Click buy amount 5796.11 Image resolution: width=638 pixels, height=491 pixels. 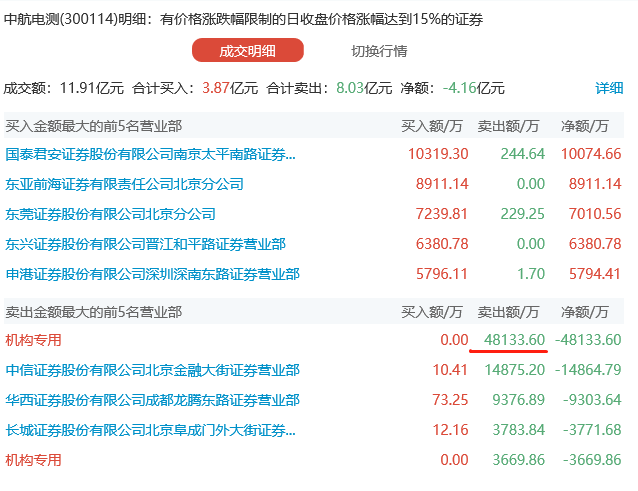click(442, 274)
